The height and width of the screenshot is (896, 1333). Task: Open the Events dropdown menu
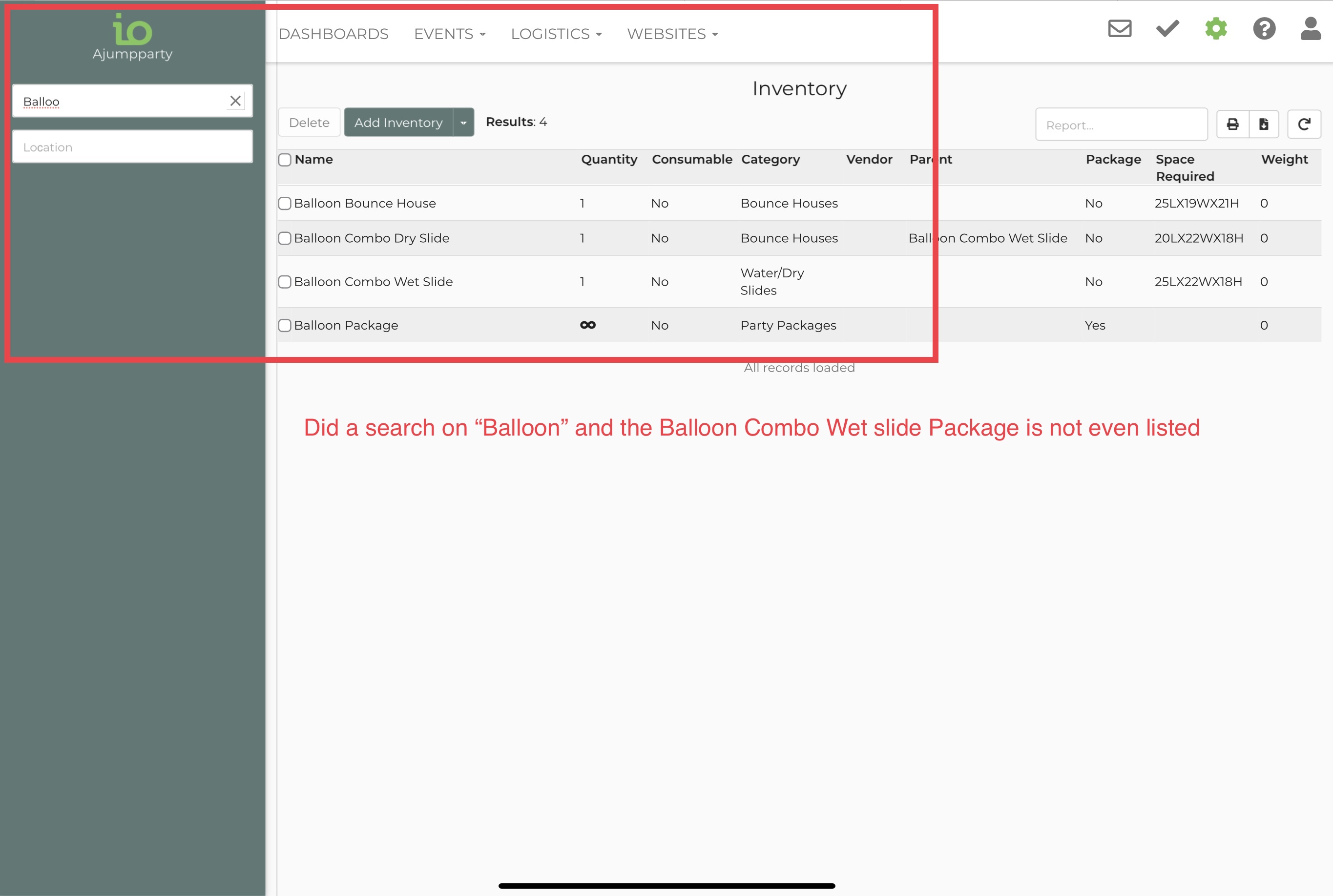point(449,34)
